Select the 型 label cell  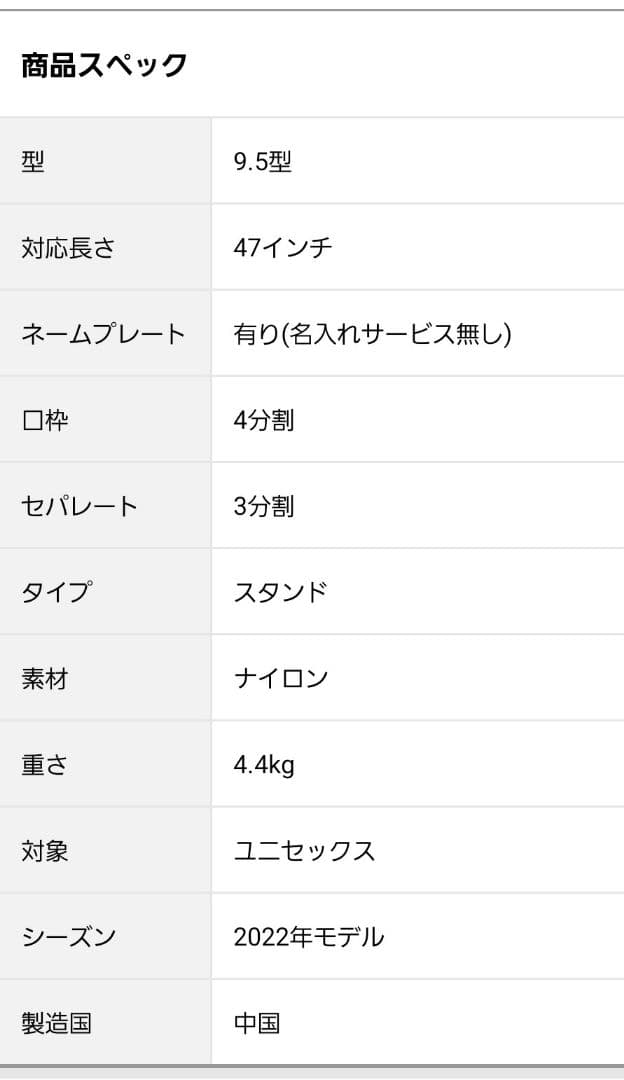click(33, 162)
